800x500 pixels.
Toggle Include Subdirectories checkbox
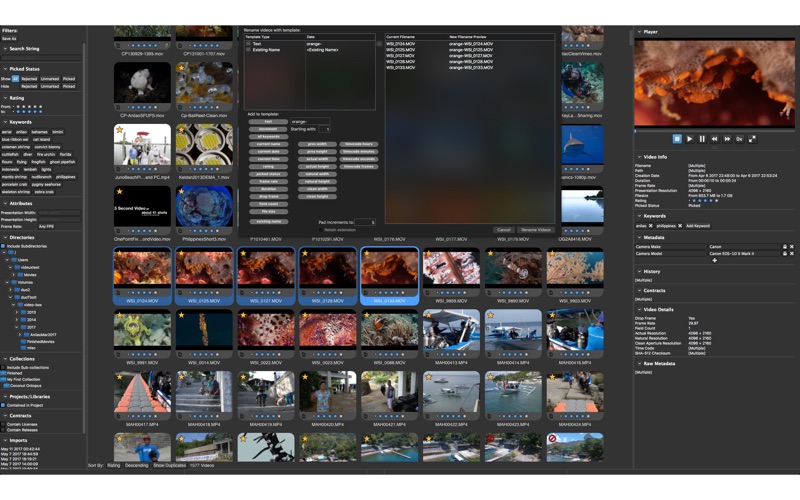coord(3,246)
